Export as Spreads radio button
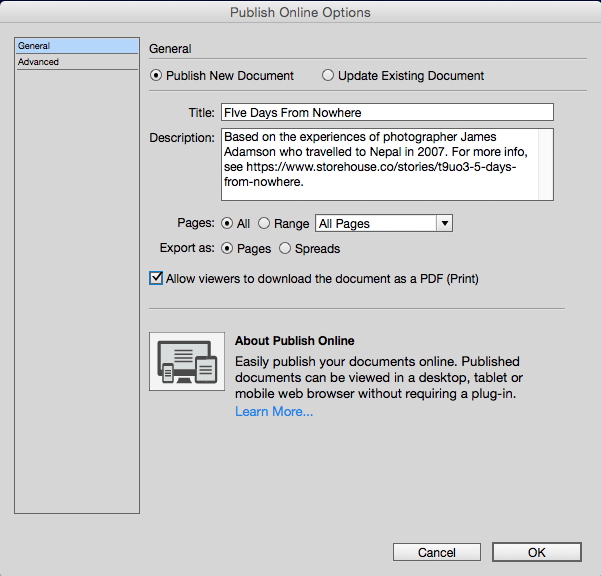Screen dimensions: 601x576 pos(285,249)
